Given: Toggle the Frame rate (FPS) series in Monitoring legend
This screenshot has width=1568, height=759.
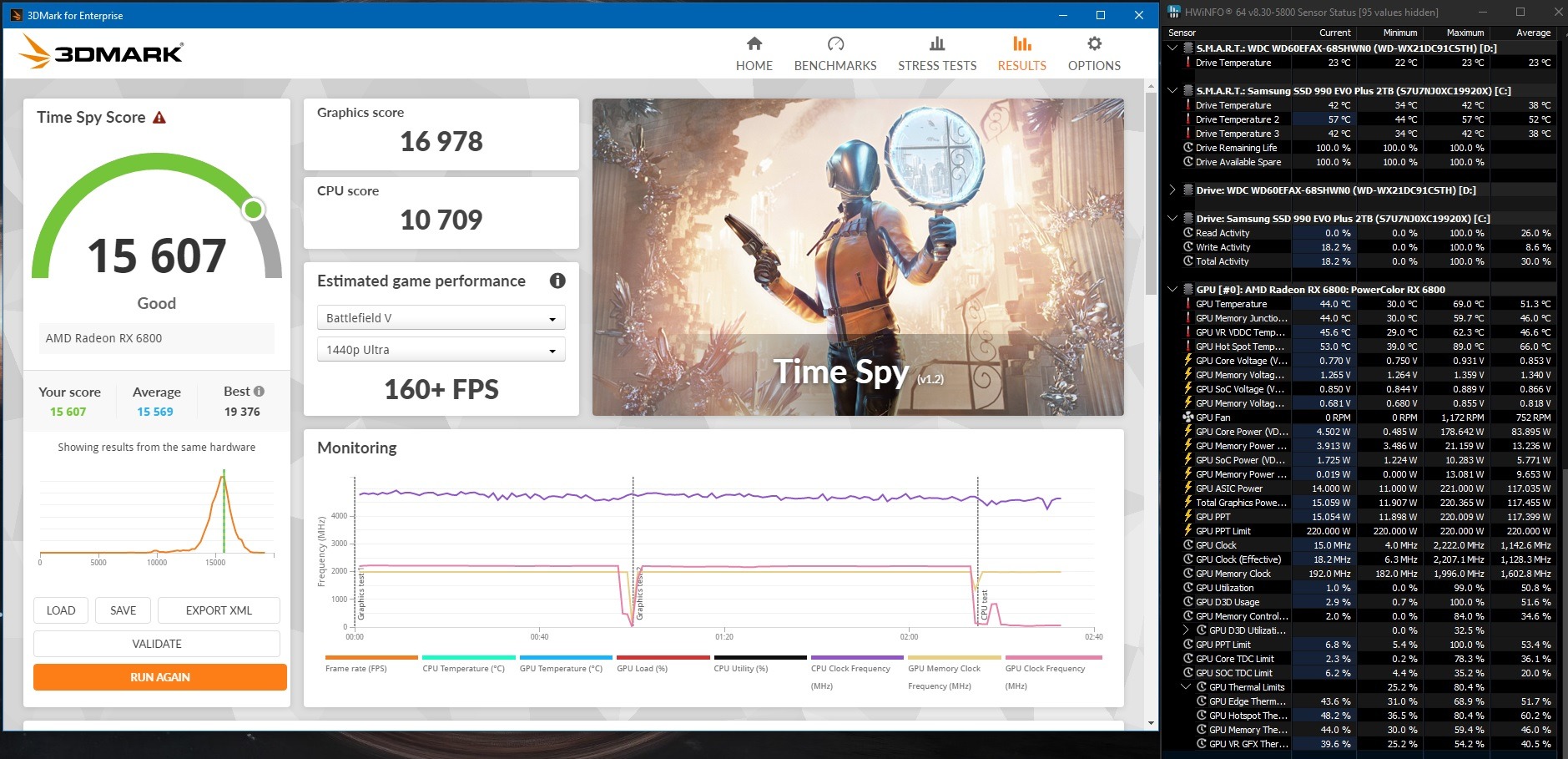Looking at the screenshot, I should [371, 664].
